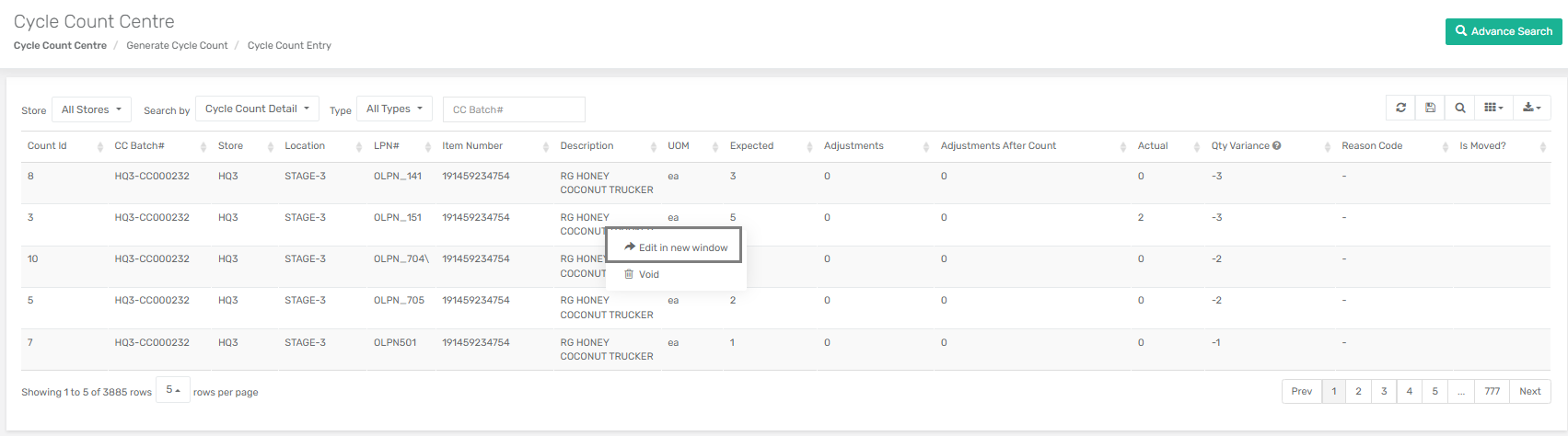Open the All Stores dropdown
The width and height of the screenshot is (1568, 436).
[x=91, y=109]
